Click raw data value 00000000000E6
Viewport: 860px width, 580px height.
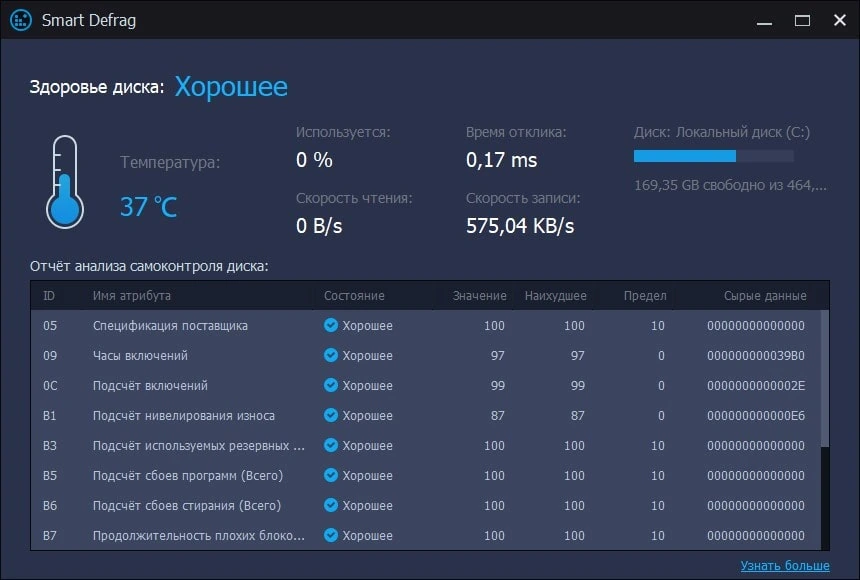pos(756,415)
